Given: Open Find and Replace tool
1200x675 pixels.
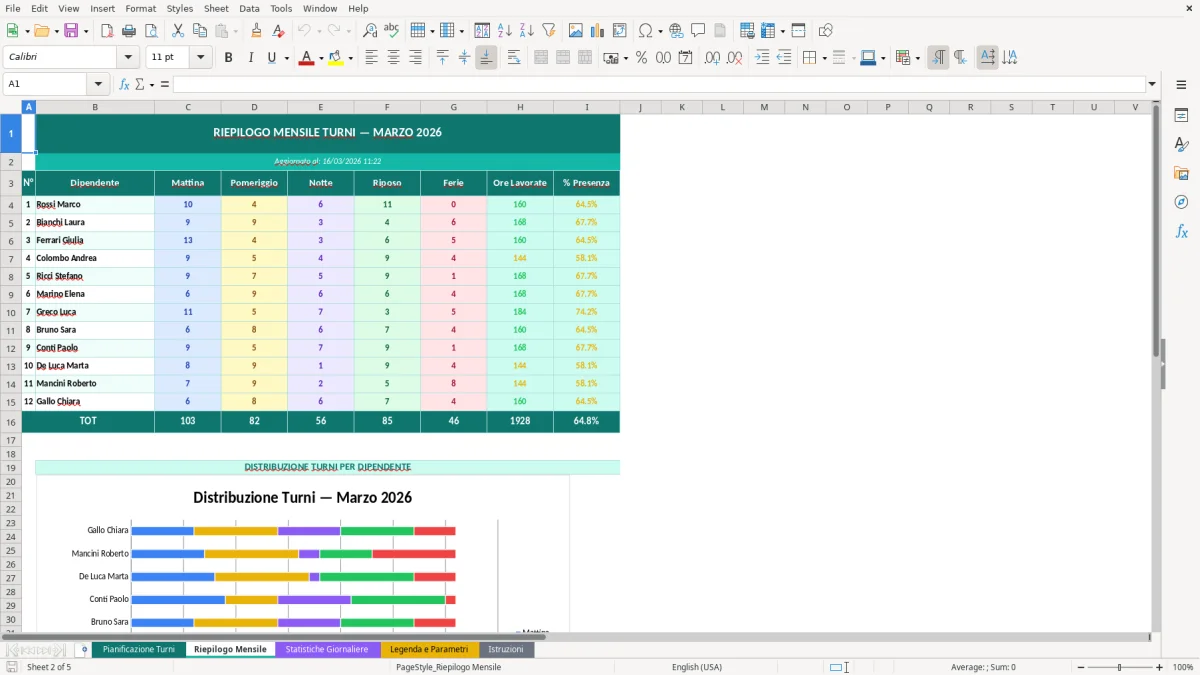Looking at the screenshot, I should 370,31.
